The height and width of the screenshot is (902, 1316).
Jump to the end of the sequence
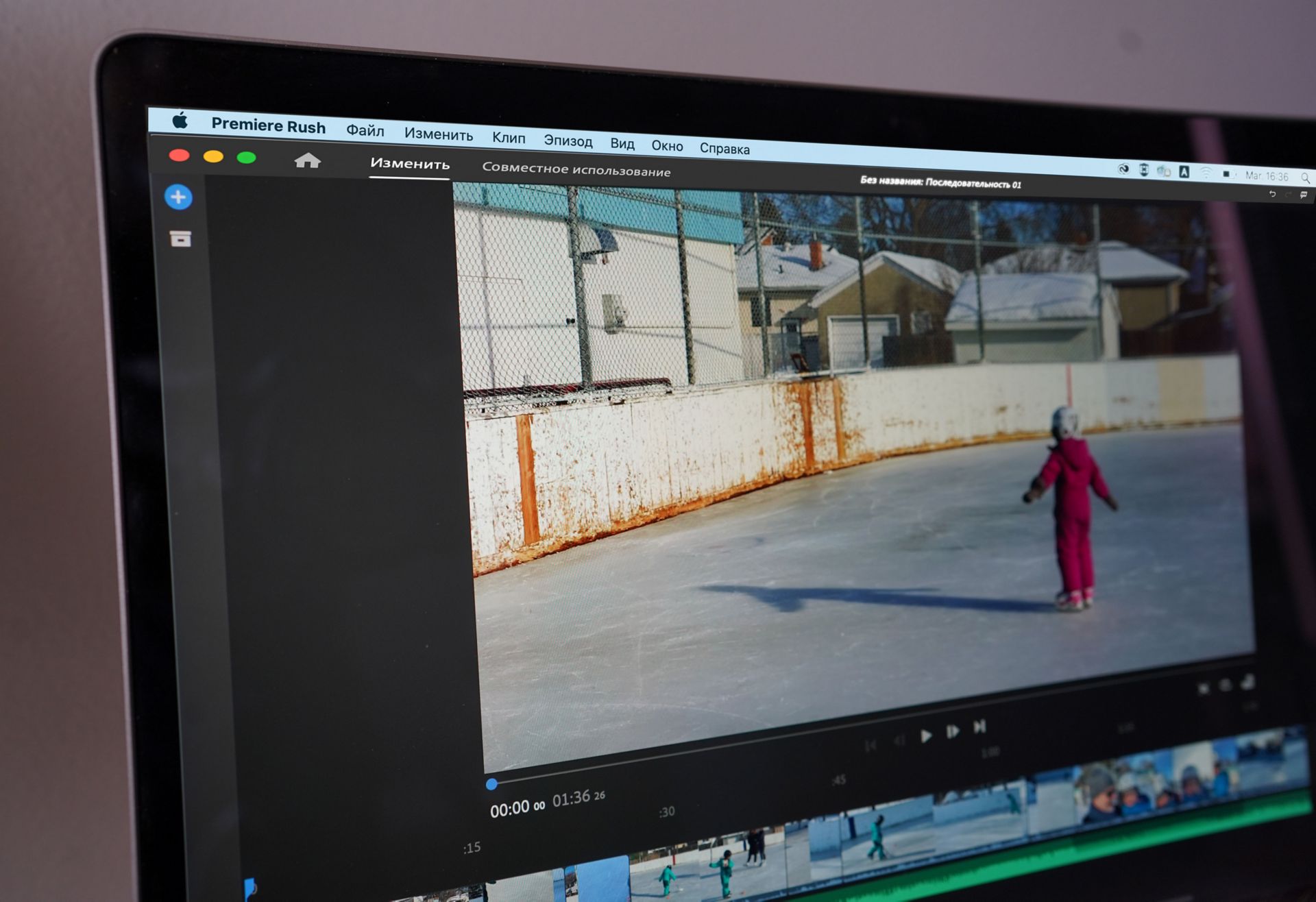tap(979, 727)
